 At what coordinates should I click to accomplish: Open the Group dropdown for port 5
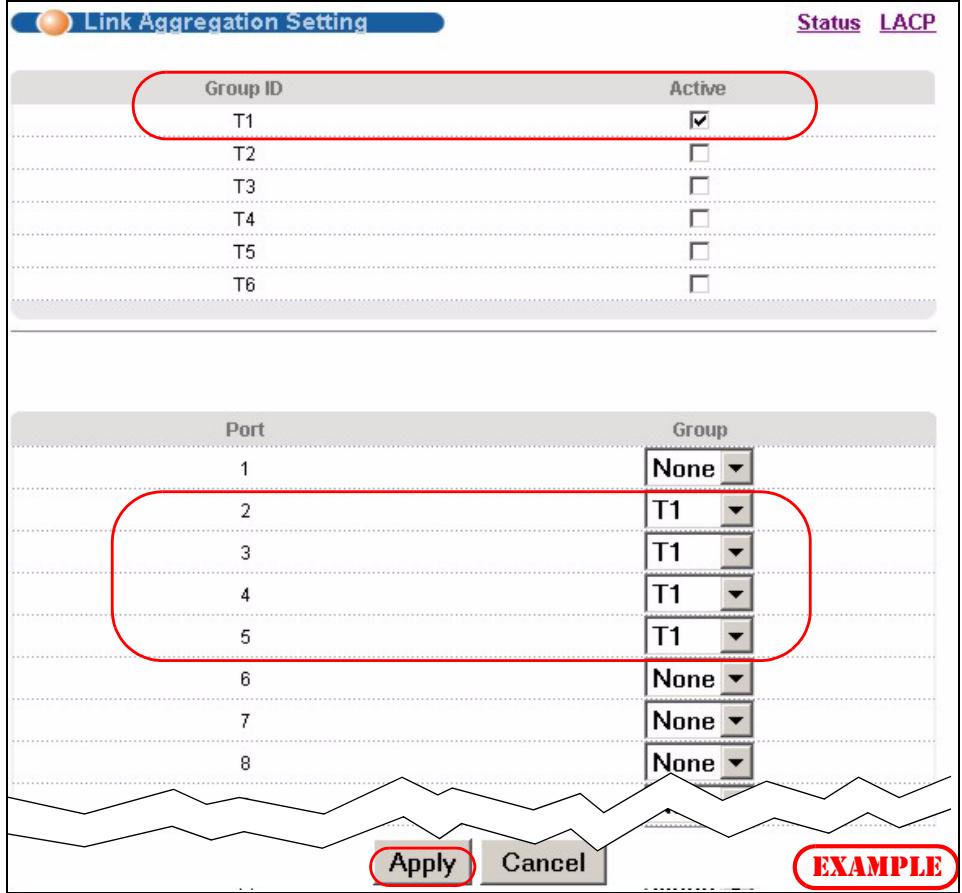click(699, 635)
